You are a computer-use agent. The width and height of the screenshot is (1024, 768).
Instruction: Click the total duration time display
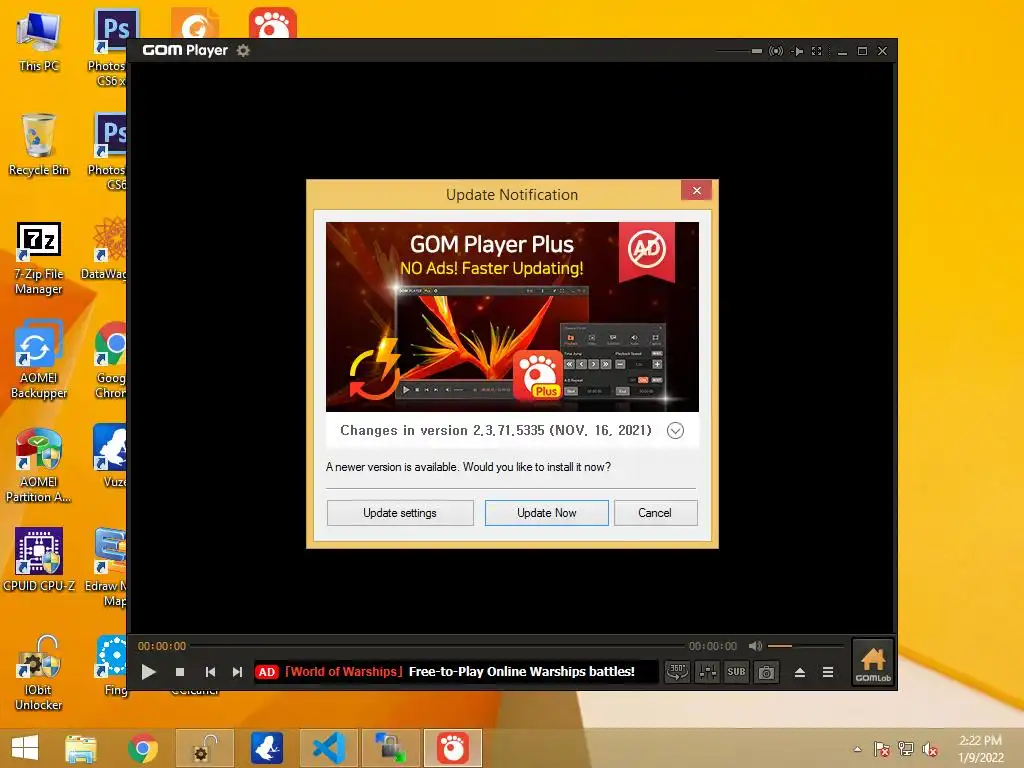712,646
